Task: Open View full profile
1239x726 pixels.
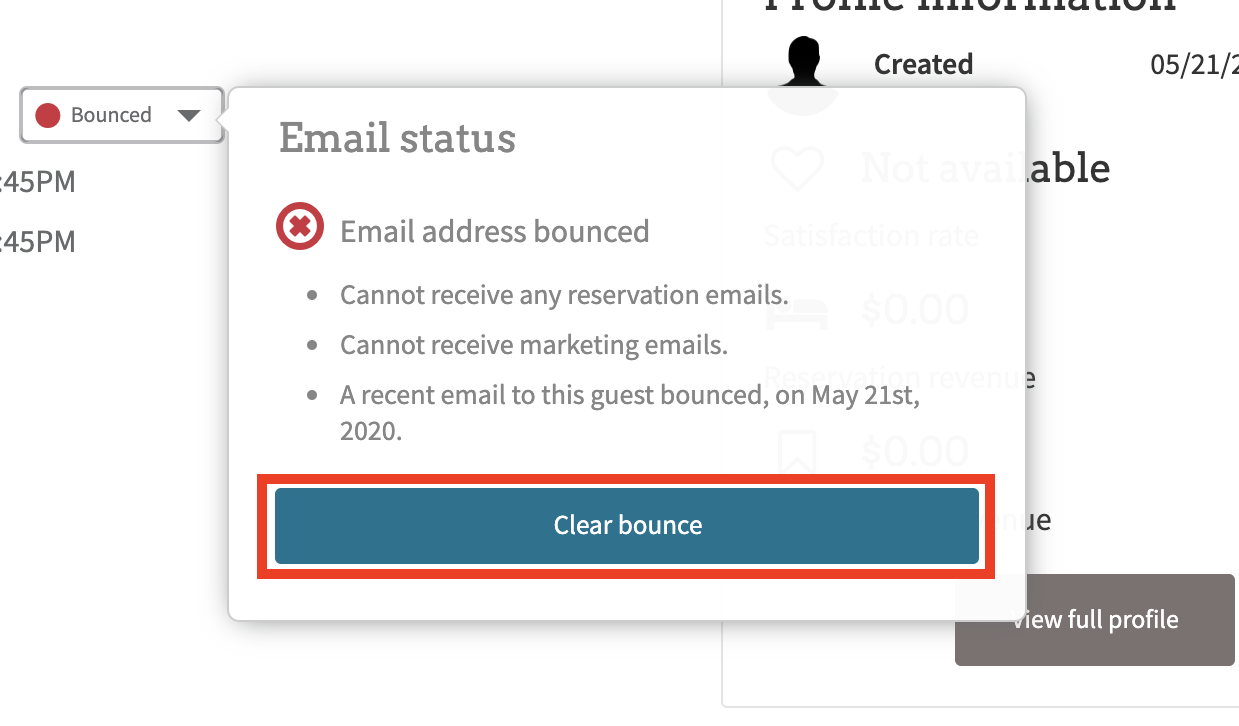Action: [x=1095, y=620]
